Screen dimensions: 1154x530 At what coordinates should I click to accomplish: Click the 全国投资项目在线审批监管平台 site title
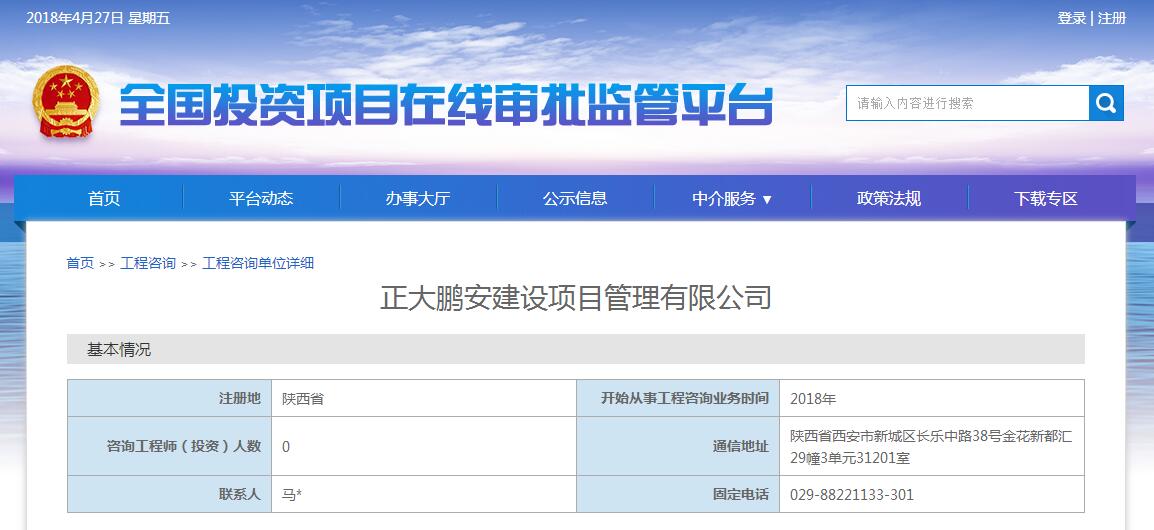click(x=446, y=105)
